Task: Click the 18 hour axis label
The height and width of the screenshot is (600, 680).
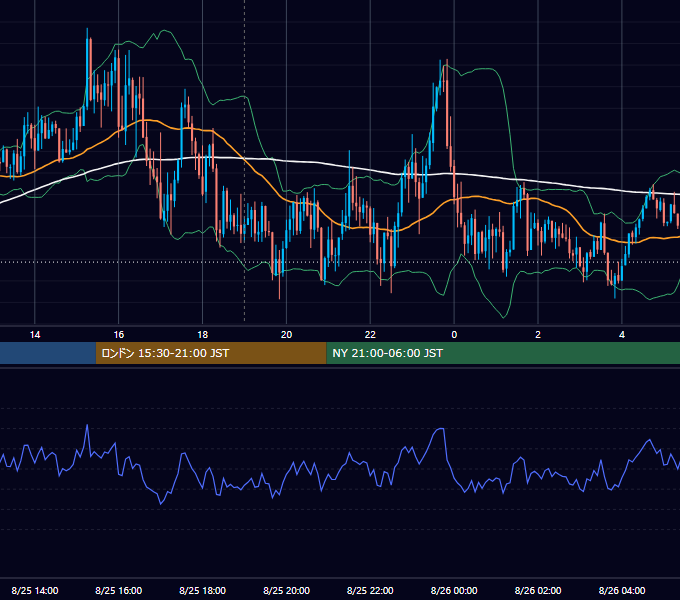Action: click(203, 335)
